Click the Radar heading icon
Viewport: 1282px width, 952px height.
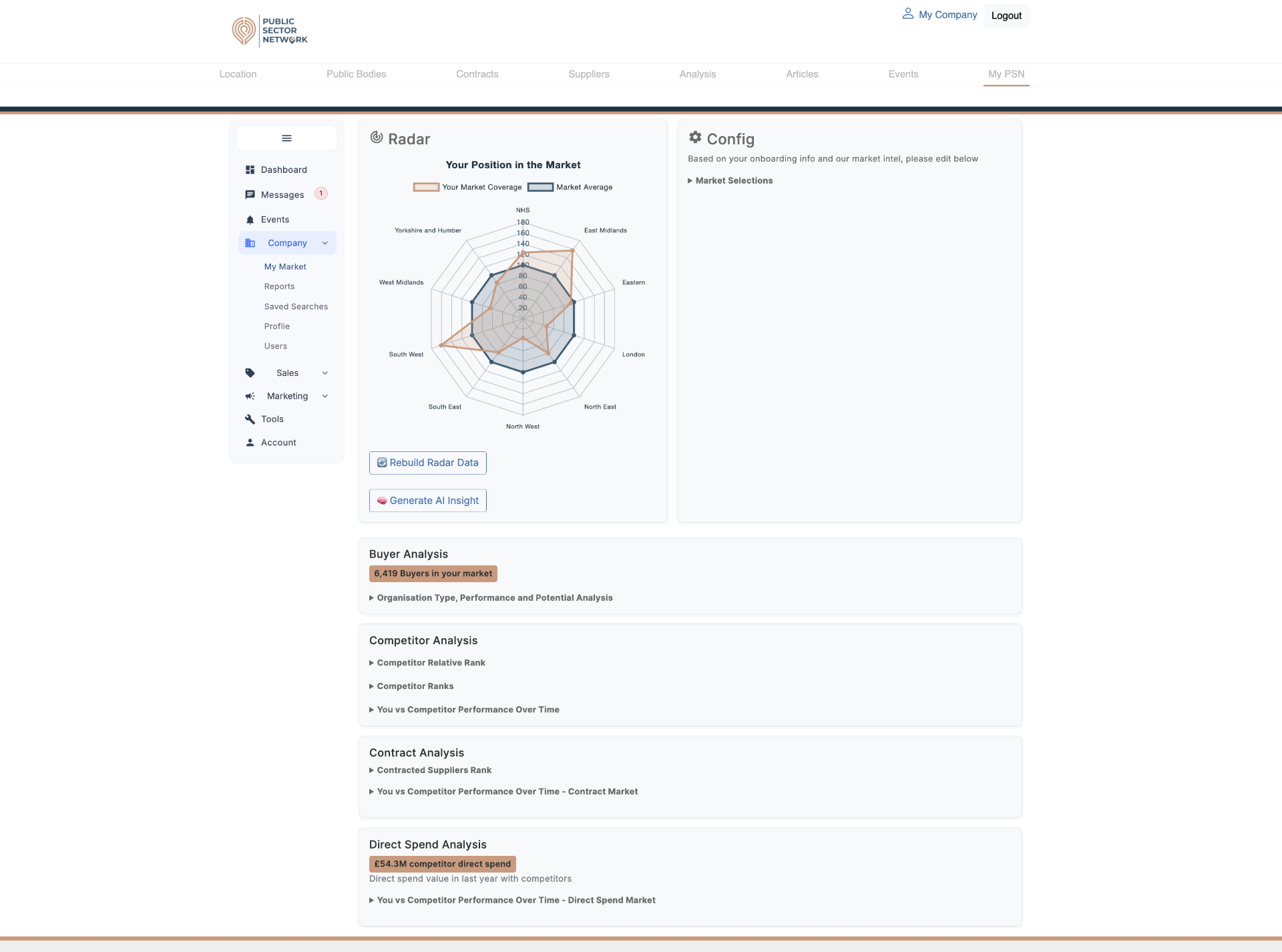click(377, 138)
